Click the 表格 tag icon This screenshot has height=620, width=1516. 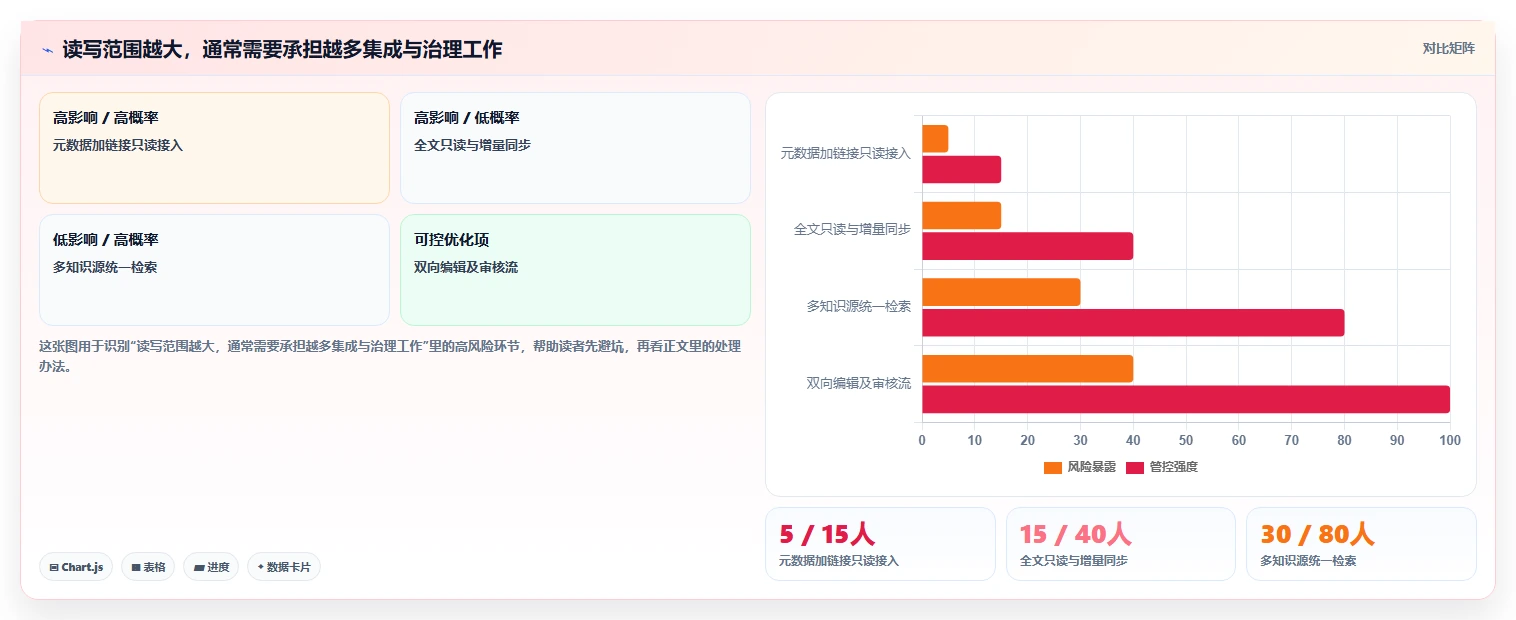tap(136, 567)
